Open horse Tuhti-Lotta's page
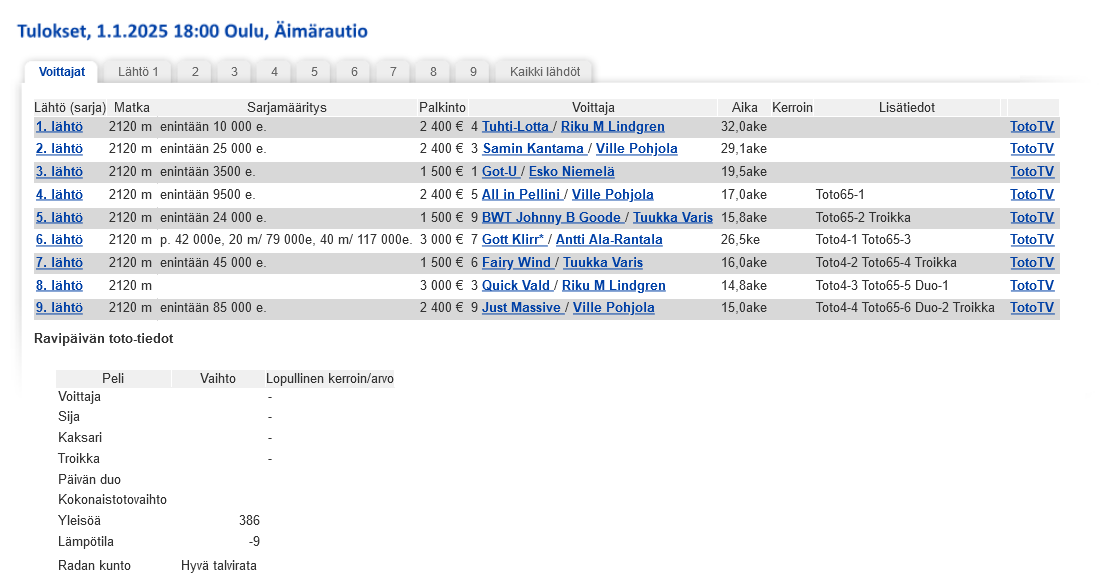This screenshot has width=1116, height=582. (x=515, y=127)
